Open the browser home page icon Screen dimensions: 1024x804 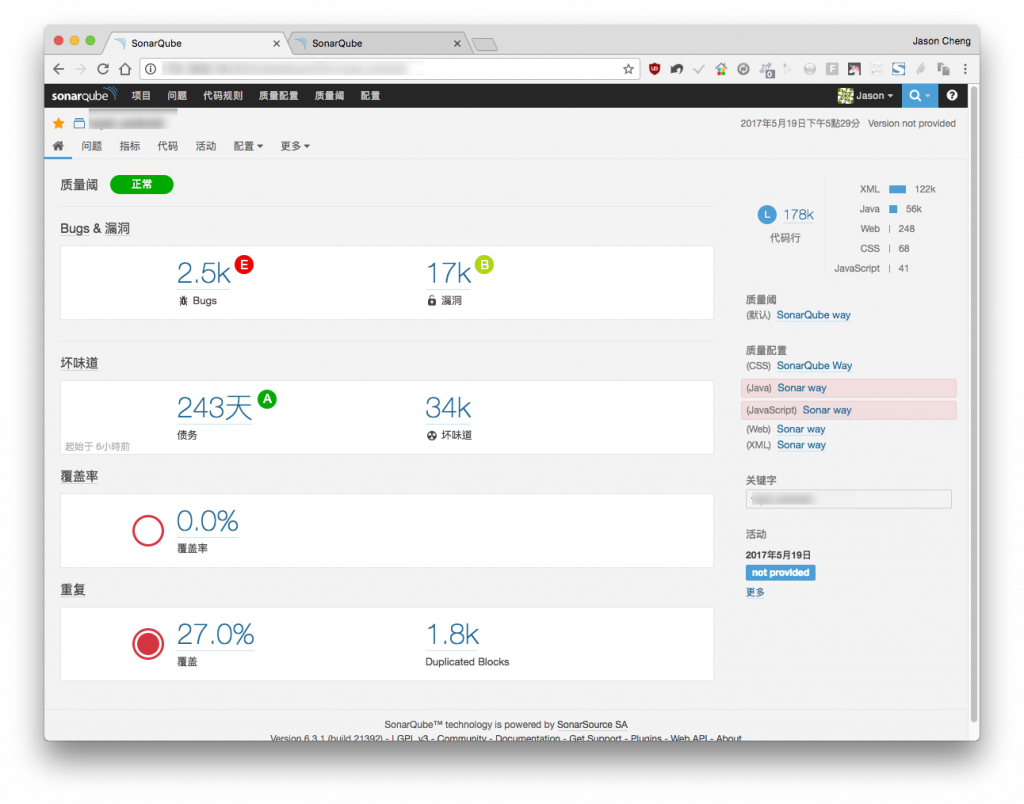click(125, 69)
